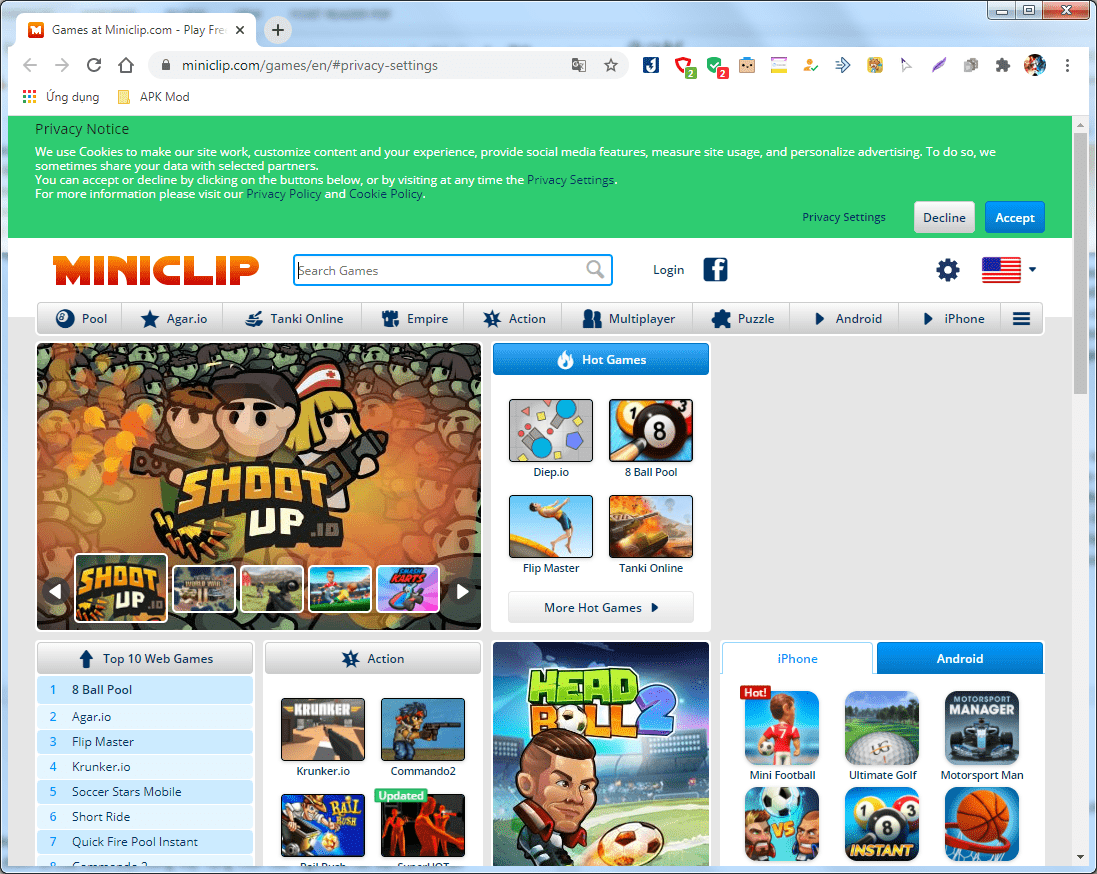Open the Cookie Policy link

pyautogui.click(x=385, y=194)
